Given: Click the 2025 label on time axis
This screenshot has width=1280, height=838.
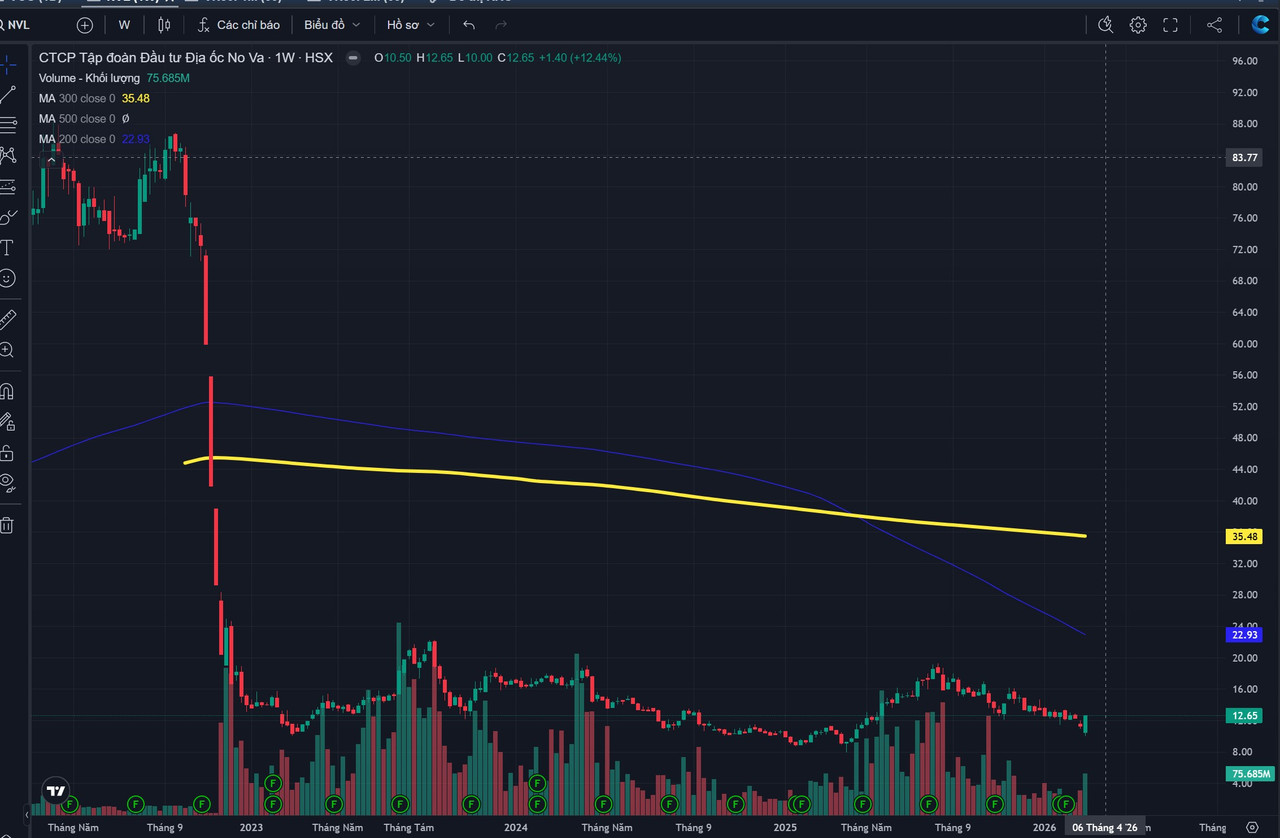Looking at the screenshot, I should [x=785, y=828].
